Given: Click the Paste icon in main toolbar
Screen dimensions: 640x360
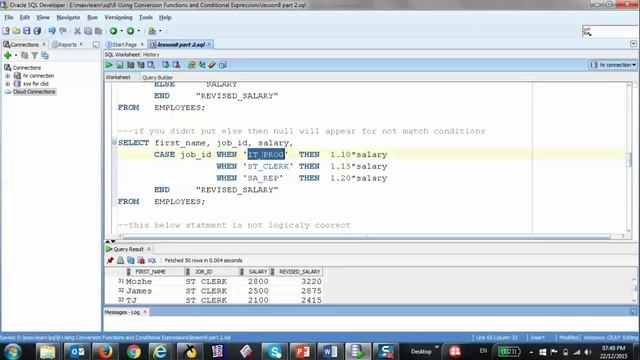Looking at the screenshot, I should 98,31.
